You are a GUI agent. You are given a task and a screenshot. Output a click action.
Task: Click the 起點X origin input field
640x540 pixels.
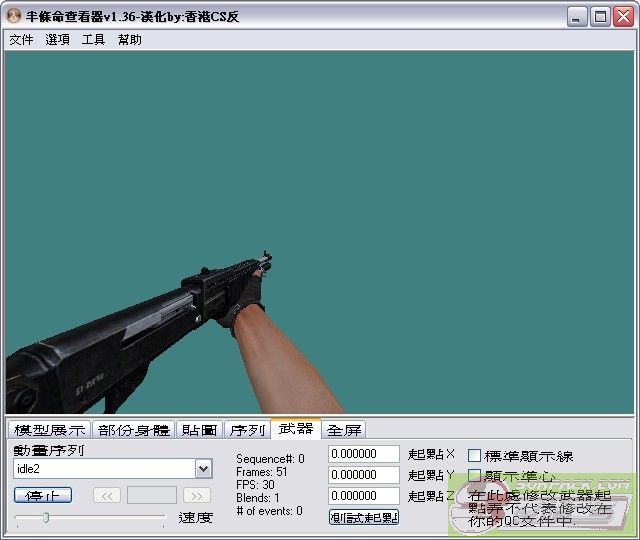tap(364, 455)
